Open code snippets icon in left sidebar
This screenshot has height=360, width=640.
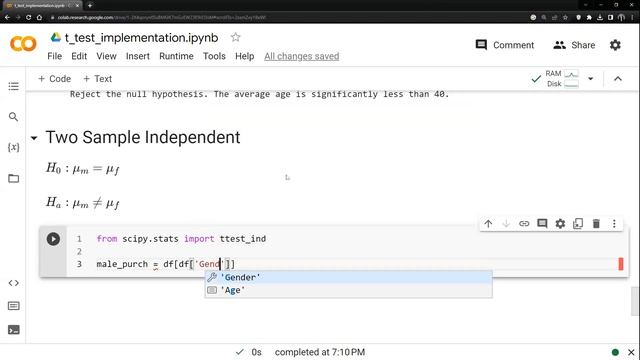point(13,283)
